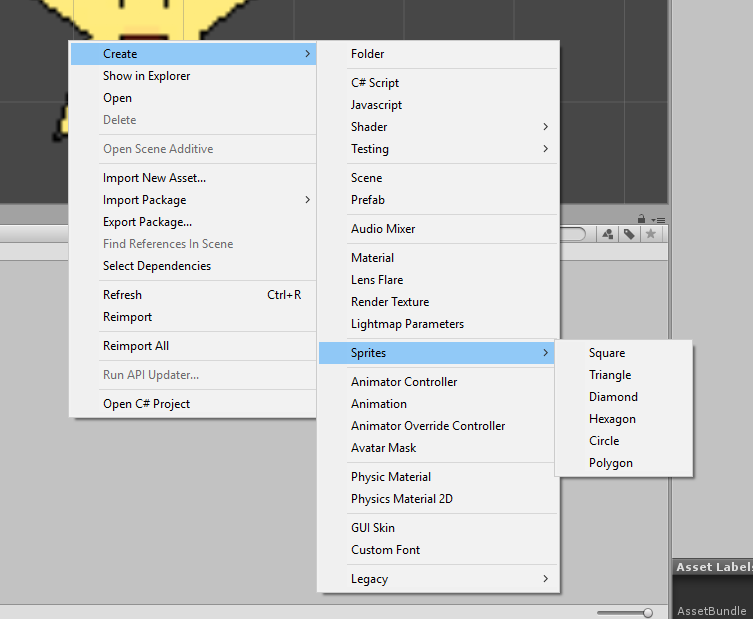The height and width of the screenshot is (619, 753).
Task: Create a GUI Skin asset
Action: [x=438, y=528]
